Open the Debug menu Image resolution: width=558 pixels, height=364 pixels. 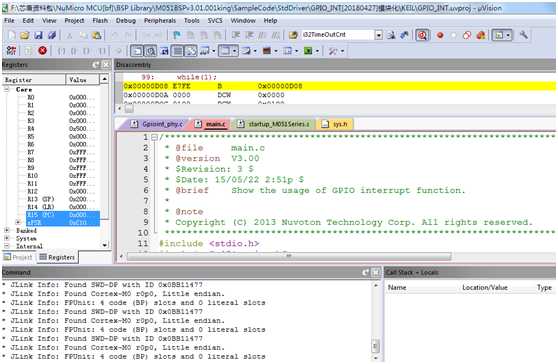pos(126,21)
